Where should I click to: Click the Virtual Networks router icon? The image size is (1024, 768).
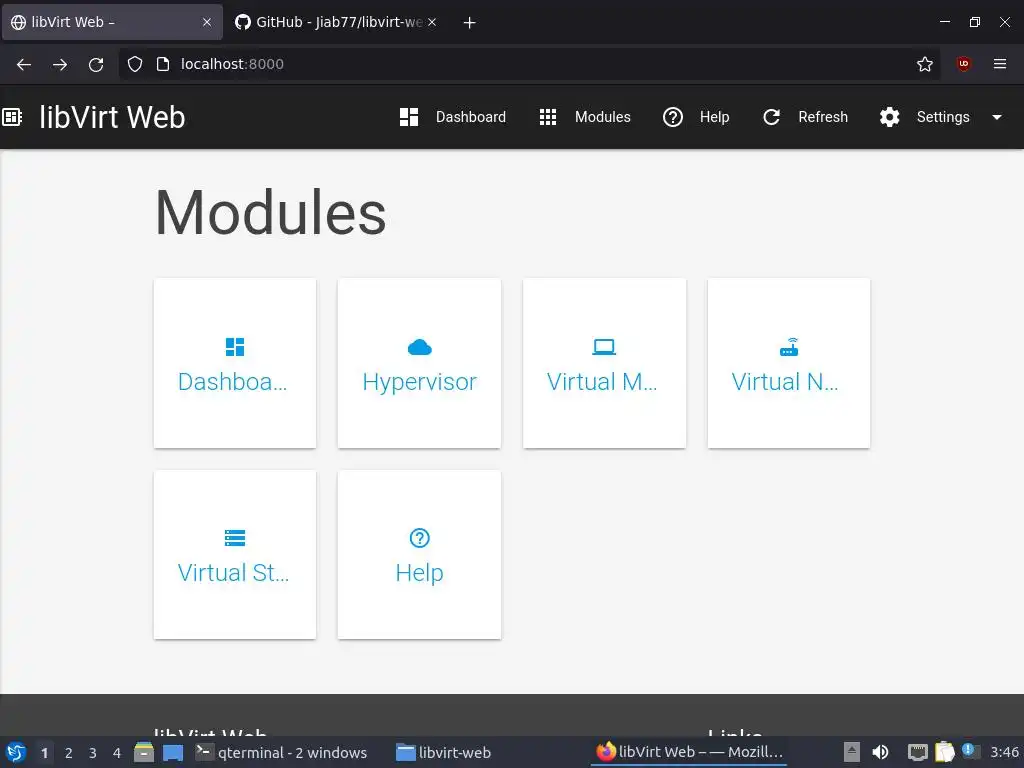[x=789, y=347]
